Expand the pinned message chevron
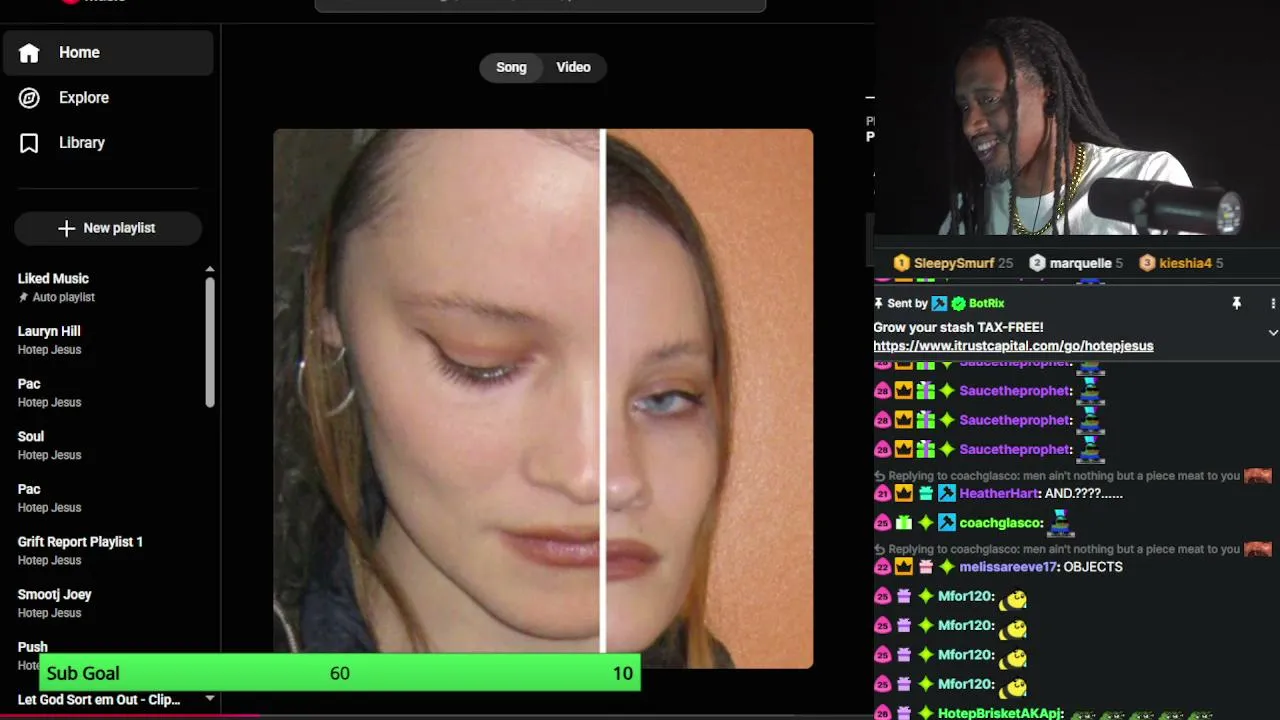 1273,332
